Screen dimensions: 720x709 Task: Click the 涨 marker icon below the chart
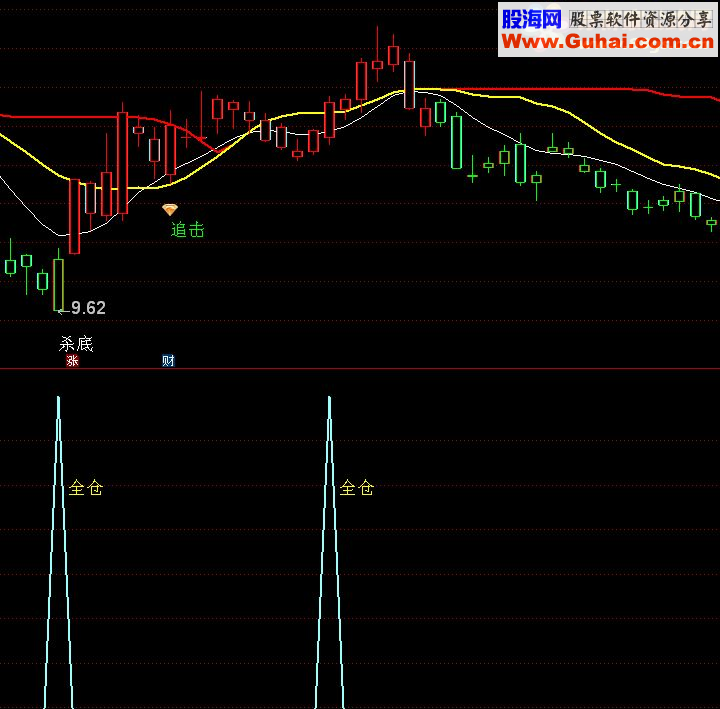point(72,360)
